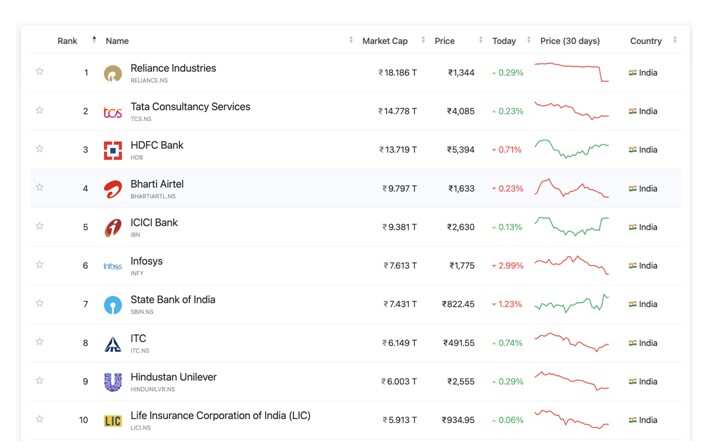The image size is (722, 447).
Task: Click the Reliance Industries logo
Action: (113, 73)
